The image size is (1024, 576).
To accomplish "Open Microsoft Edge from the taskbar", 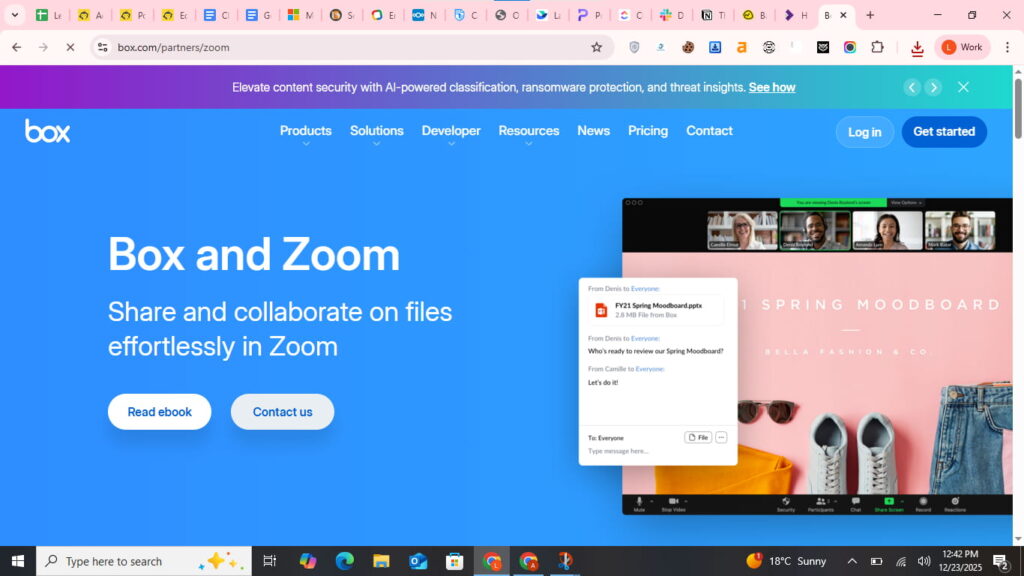I will tap(345, 561).
